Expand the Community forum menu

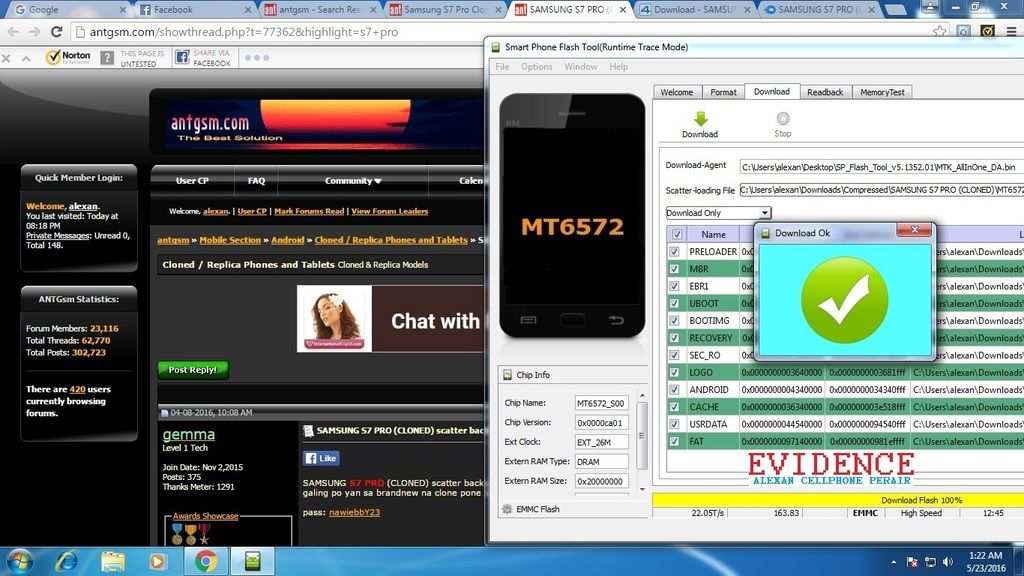coord(353,181)
